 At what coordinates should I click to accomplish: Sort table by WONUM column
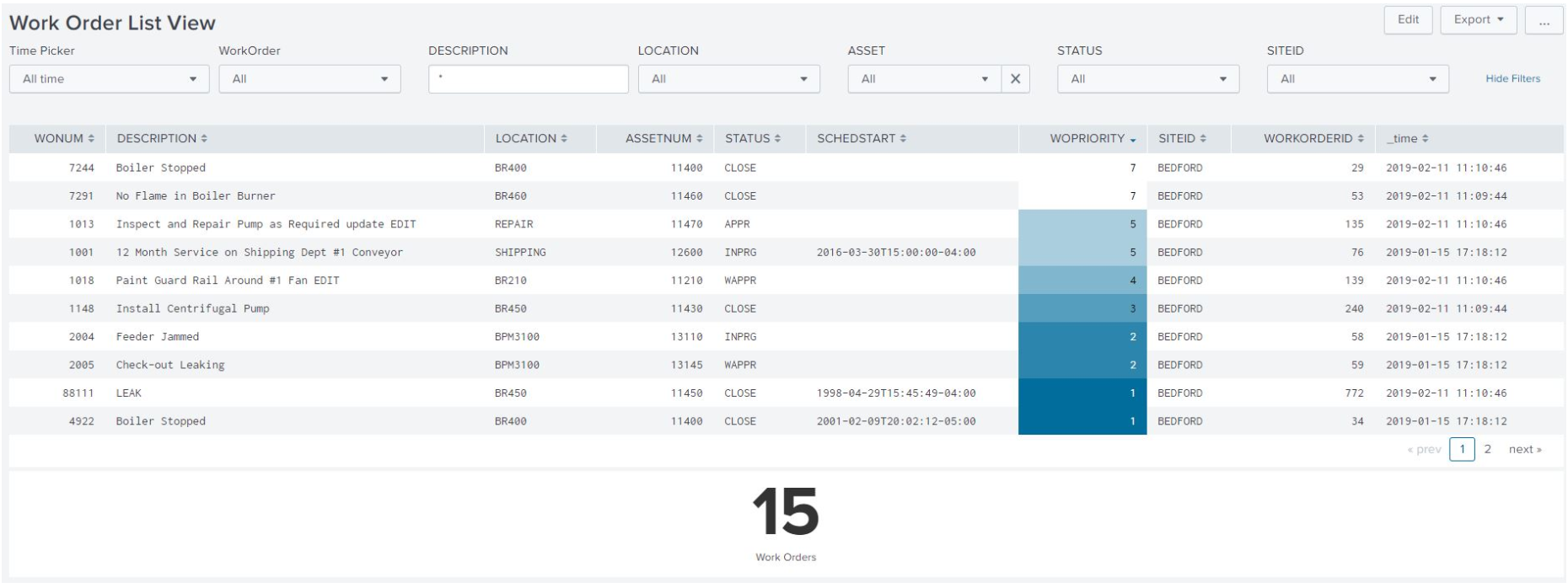(64, 138)
